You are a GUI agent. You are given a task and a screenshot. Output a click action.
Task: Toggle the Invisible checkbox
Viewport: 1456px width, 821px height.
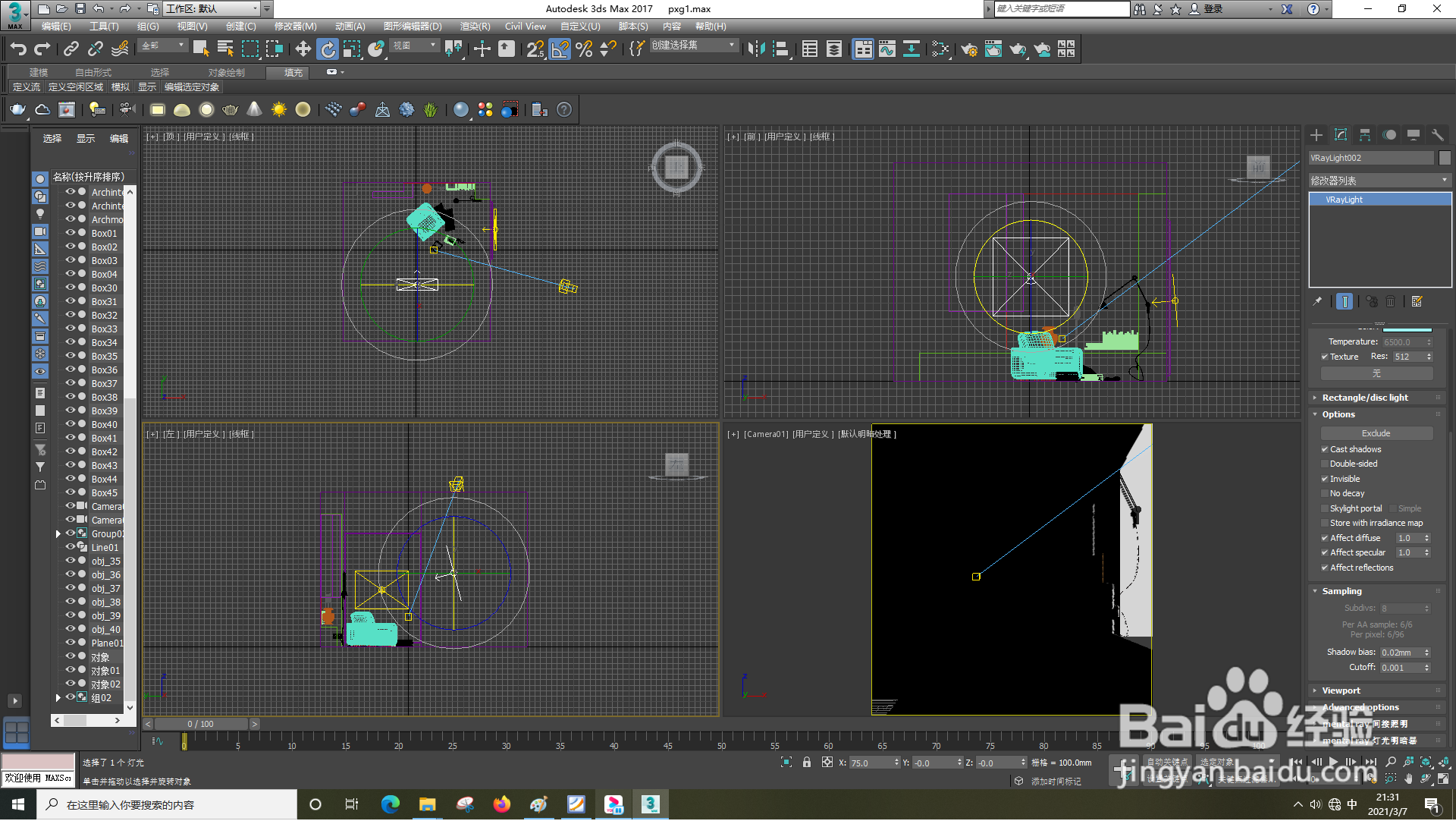[x=1325, y=479]
